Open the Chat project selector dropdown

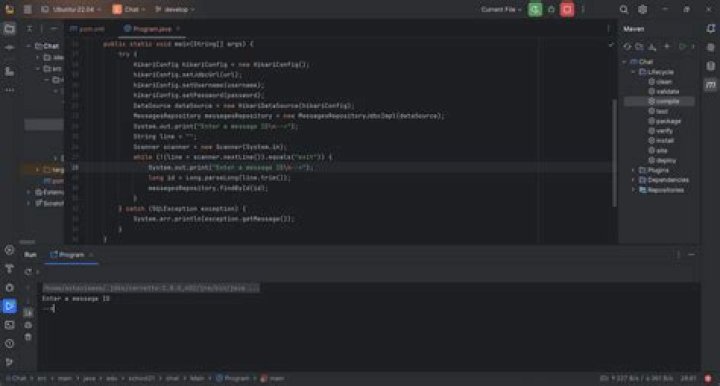[x=129, y=9]
